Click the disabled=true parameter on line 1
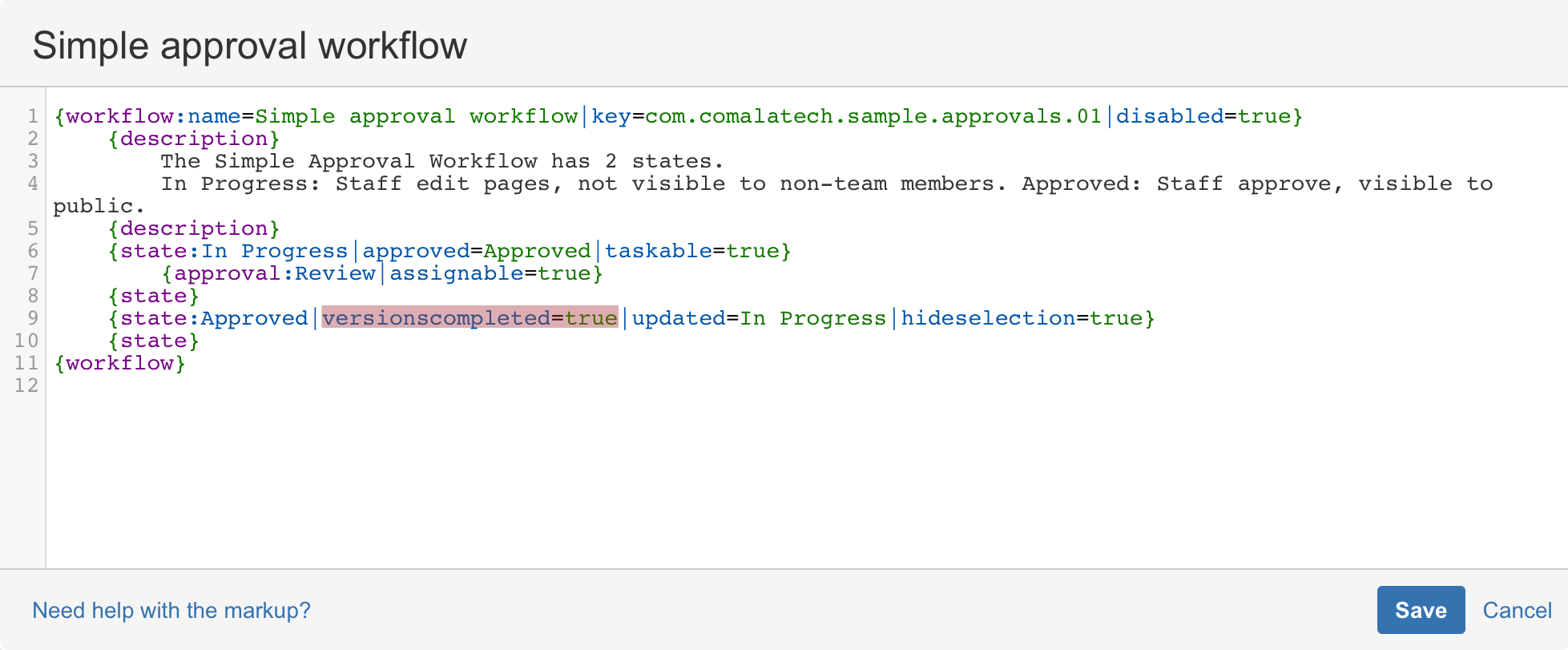Image resolution: width=1568 pixels, height=650 pixels. (1203, 116)
